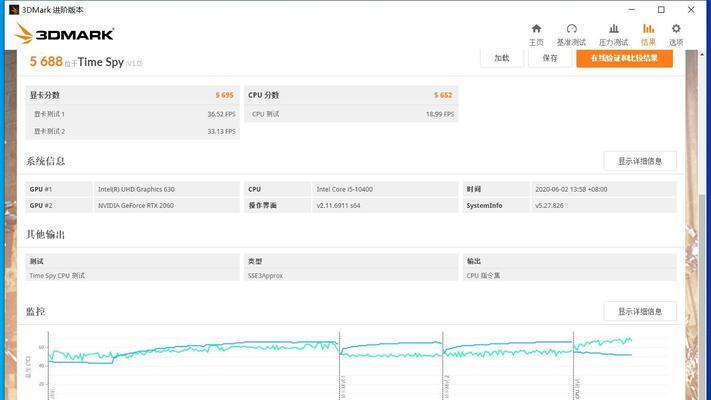
Task: Click the 3DMark title bar app icon
Action: click(14, 10)
